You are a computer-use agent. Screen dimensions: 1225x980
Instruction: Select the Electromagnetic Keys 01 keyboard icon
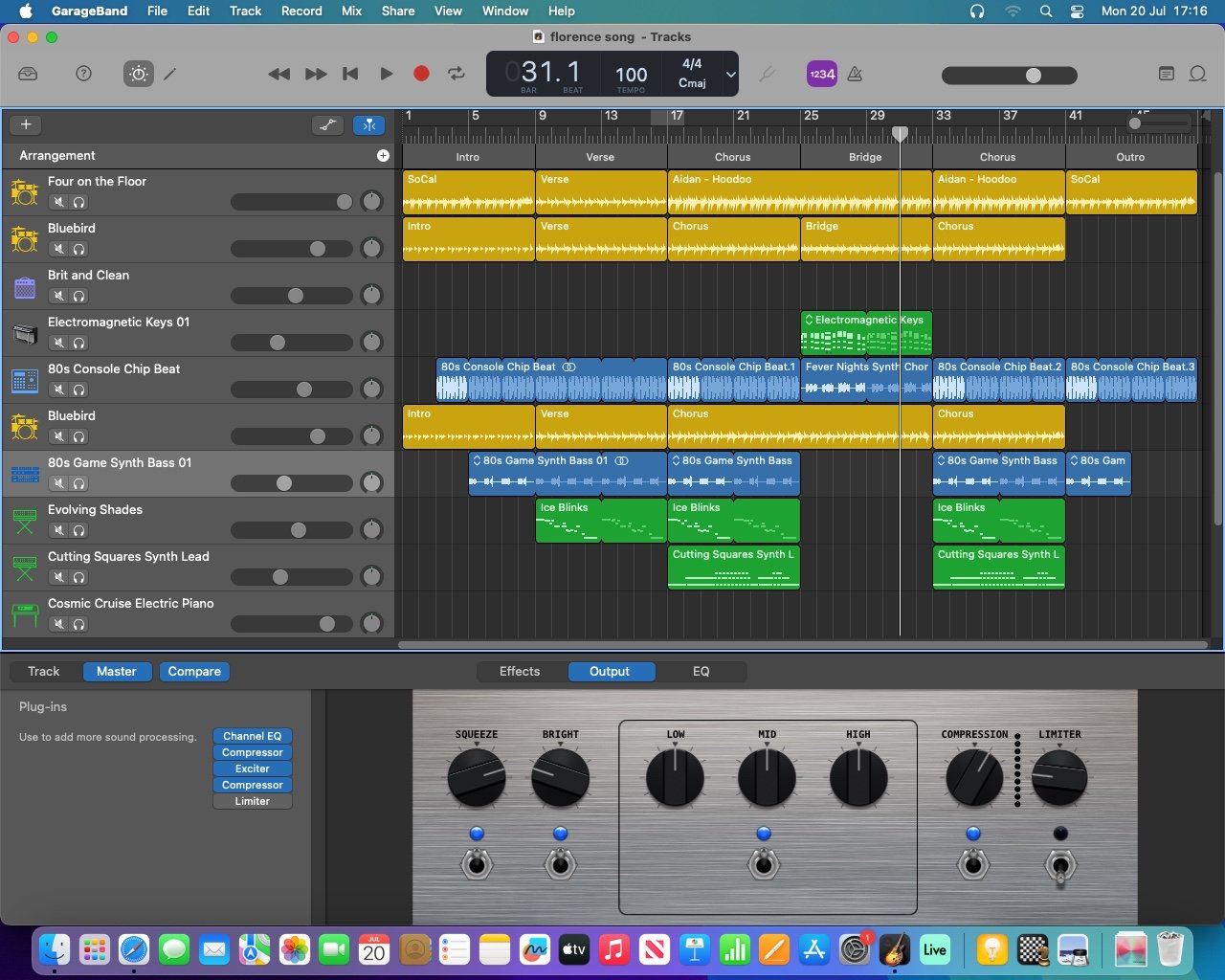[x=25, y=333]
